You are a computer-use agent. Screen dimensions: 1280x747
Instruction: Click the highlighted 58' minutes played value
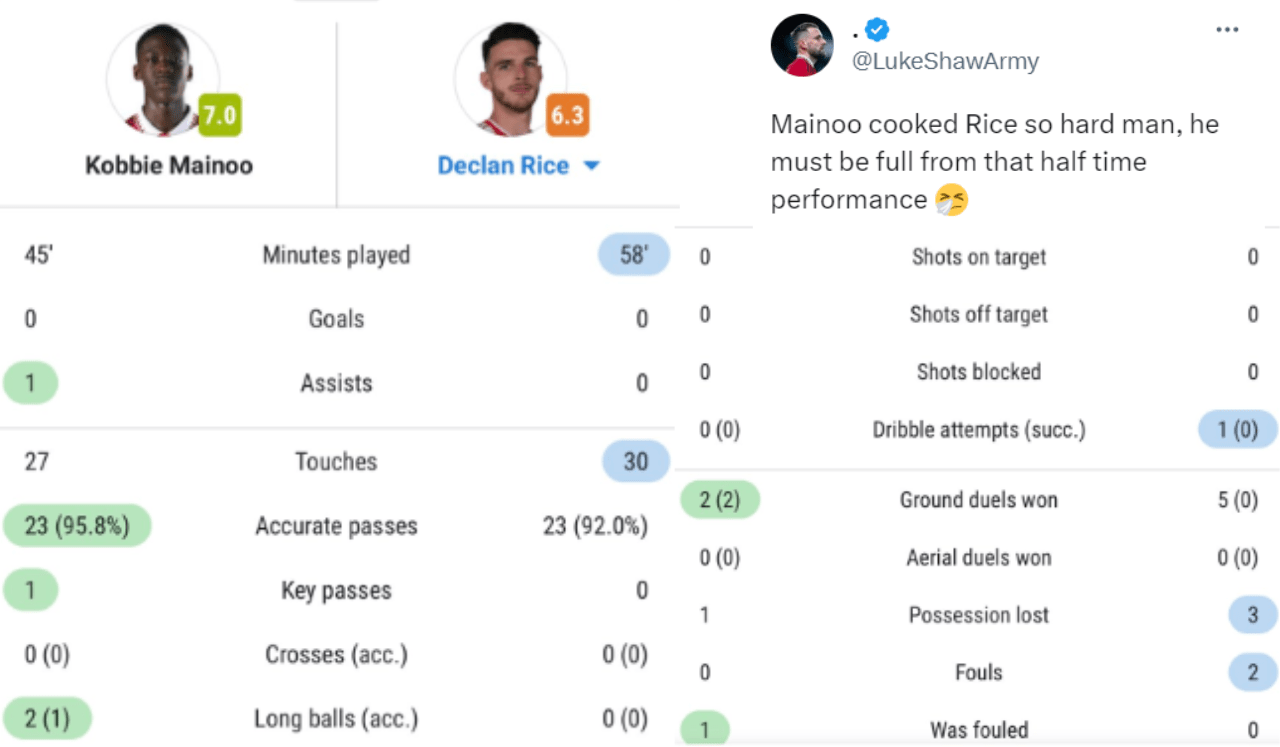coord(633,255)
